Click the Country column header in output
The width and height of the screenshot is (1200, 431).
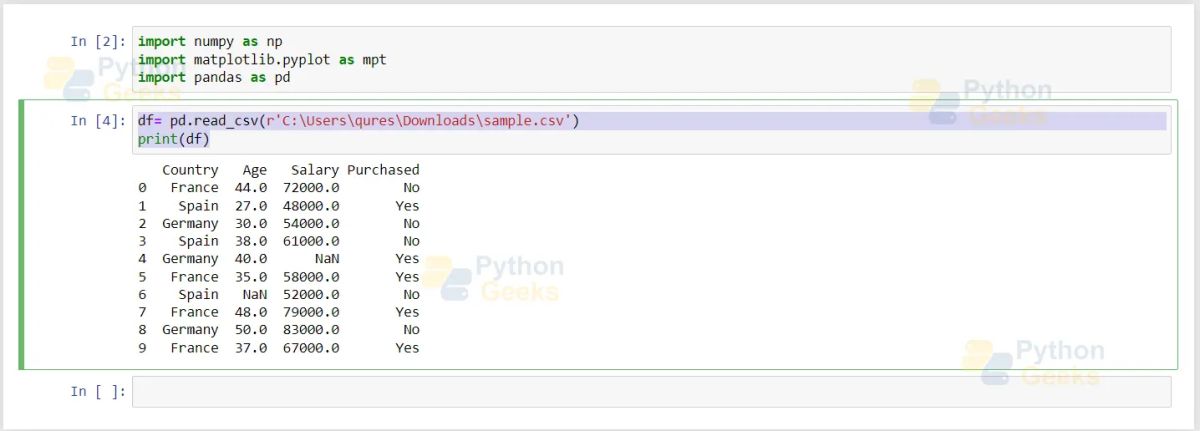[190, 170]
